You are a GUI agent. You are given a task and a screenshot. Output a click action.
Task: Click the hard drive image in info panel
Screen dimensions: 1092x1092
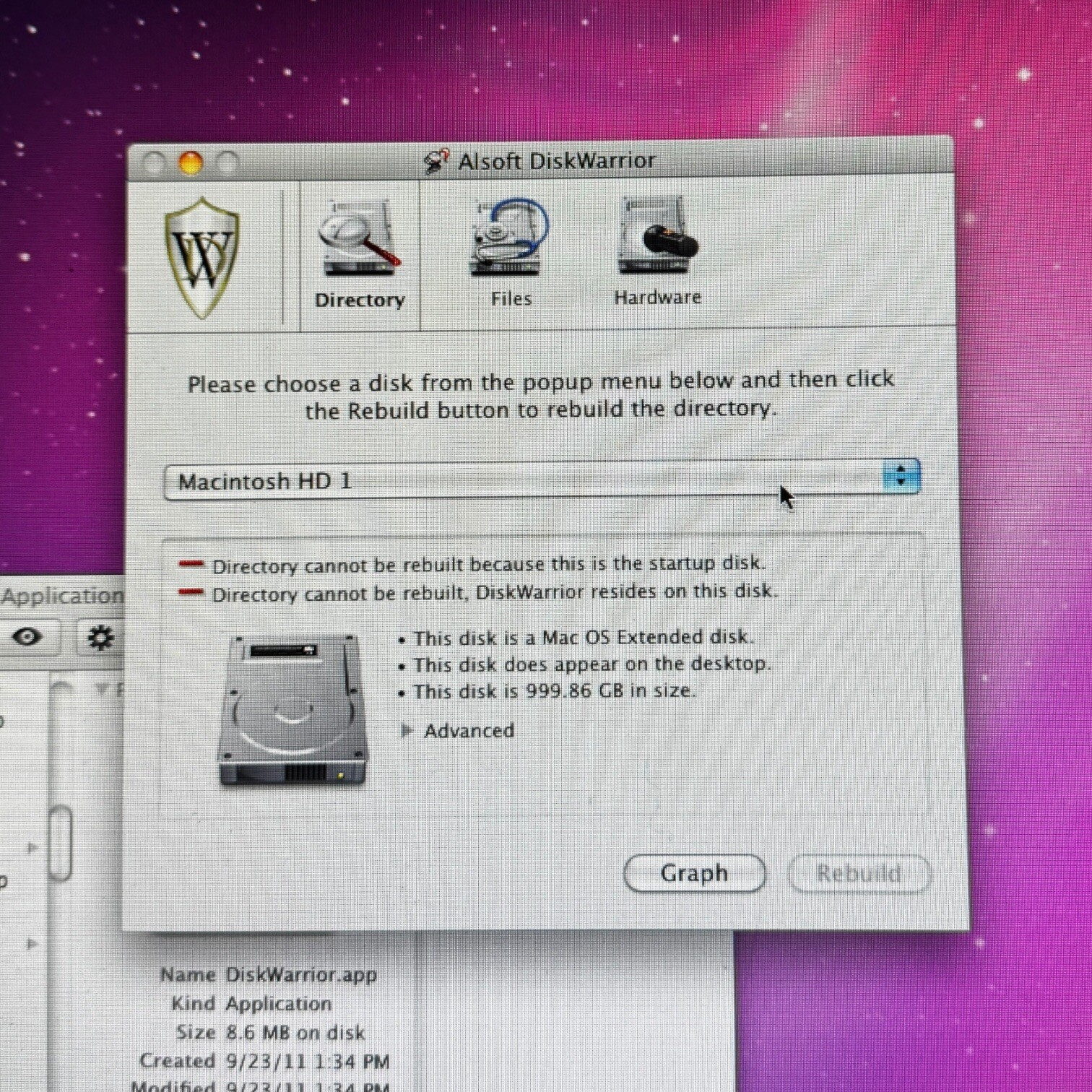[x=292, y=710]
